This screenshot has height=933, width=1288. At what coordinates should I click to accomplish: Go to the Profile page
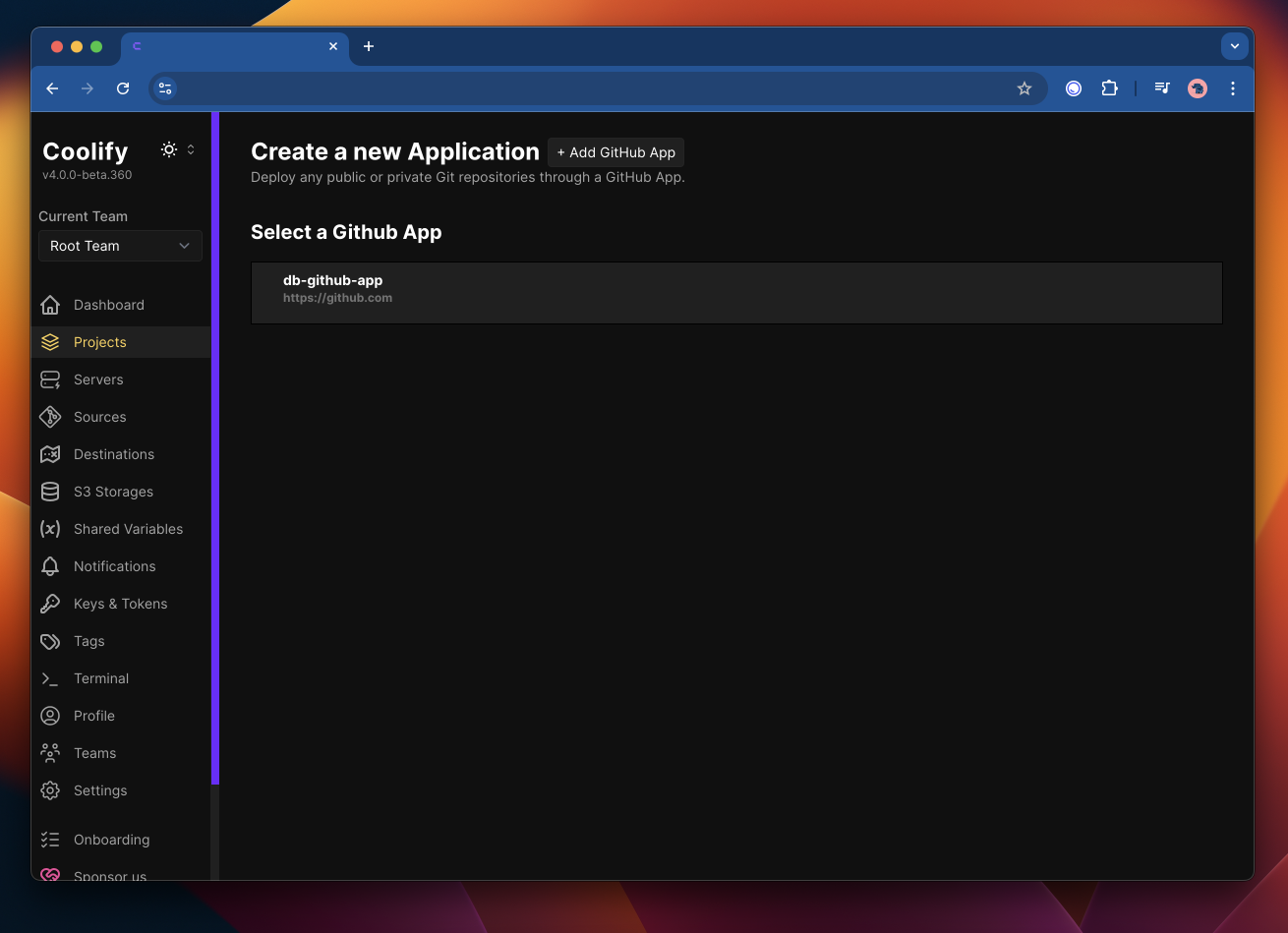click(120, 716)
